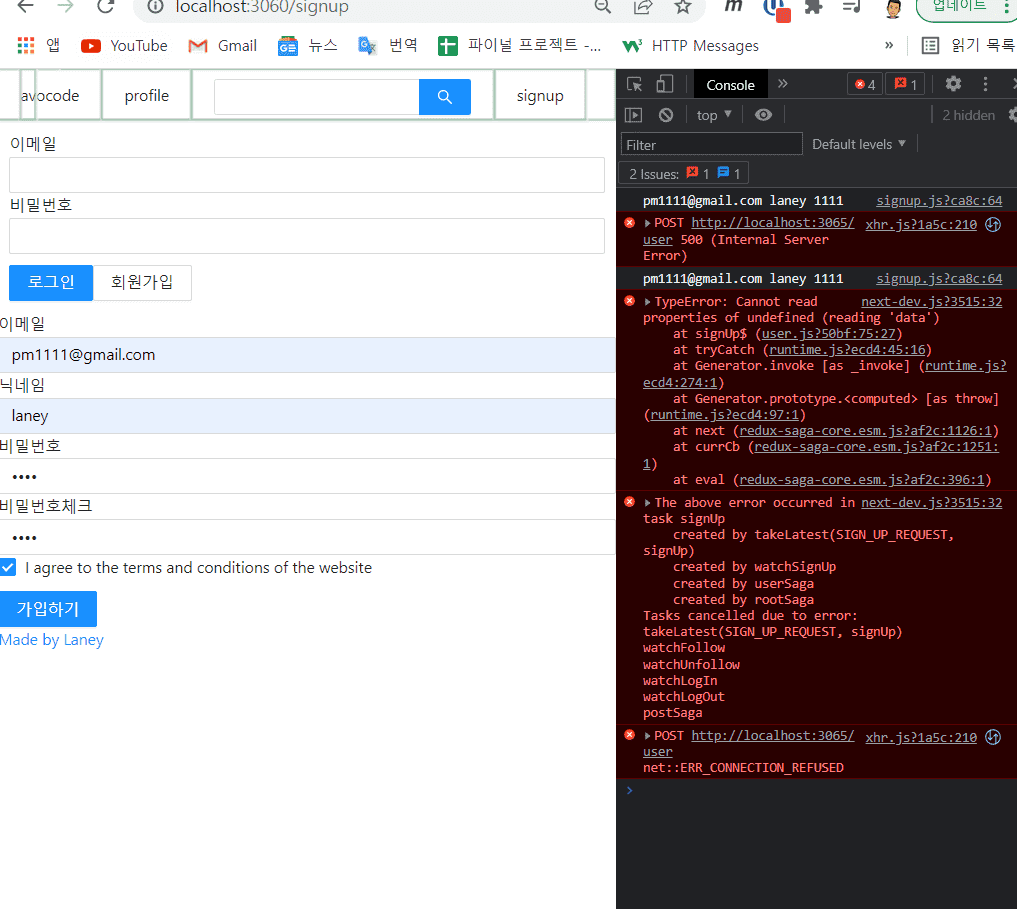Click the console prompt input line

pyautogui.click(x=817, y=790)
